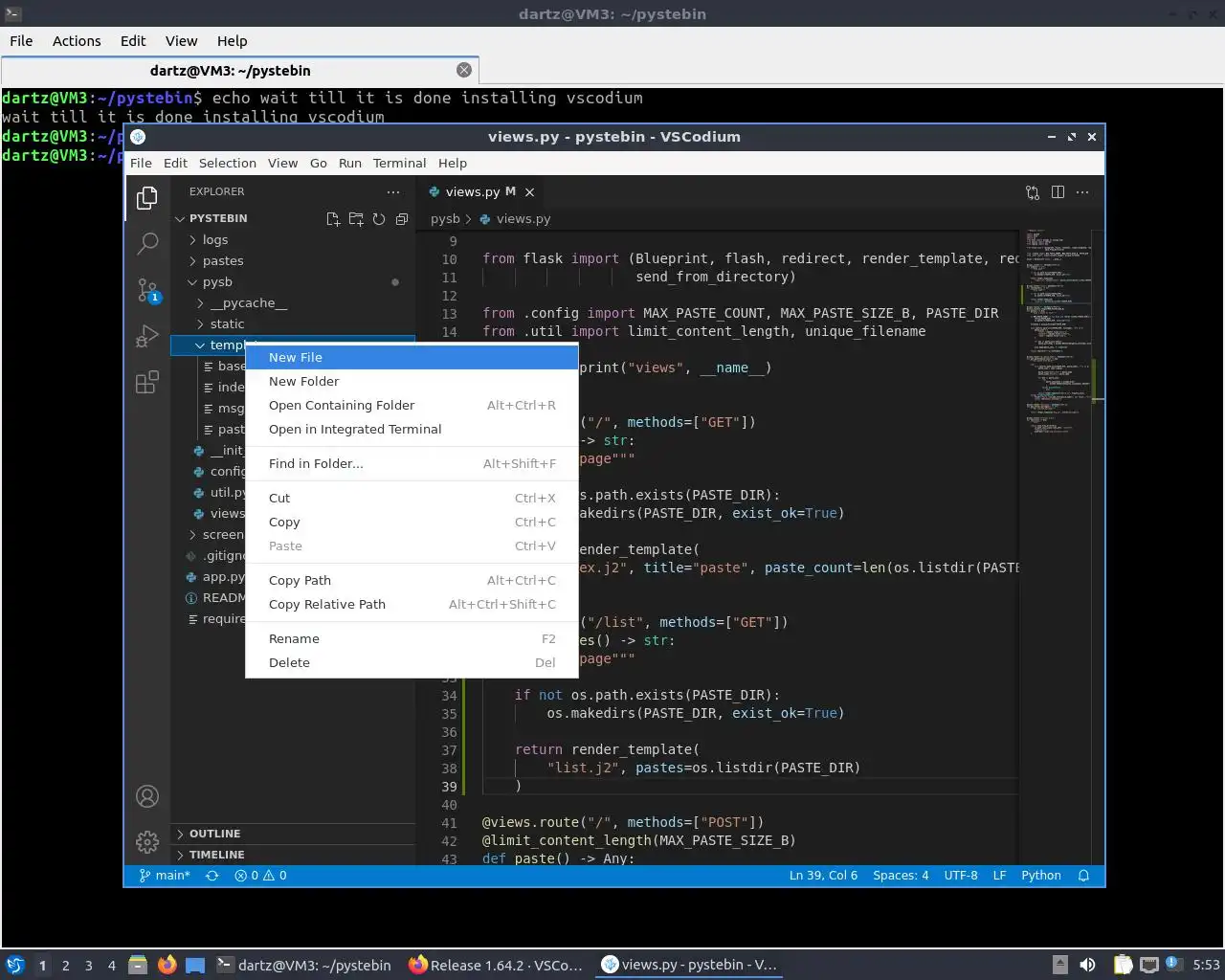The width and height of the screenshot is (1225, 980).
Task: Click the clipboard icon in system tray
Action: point(1123,965)
